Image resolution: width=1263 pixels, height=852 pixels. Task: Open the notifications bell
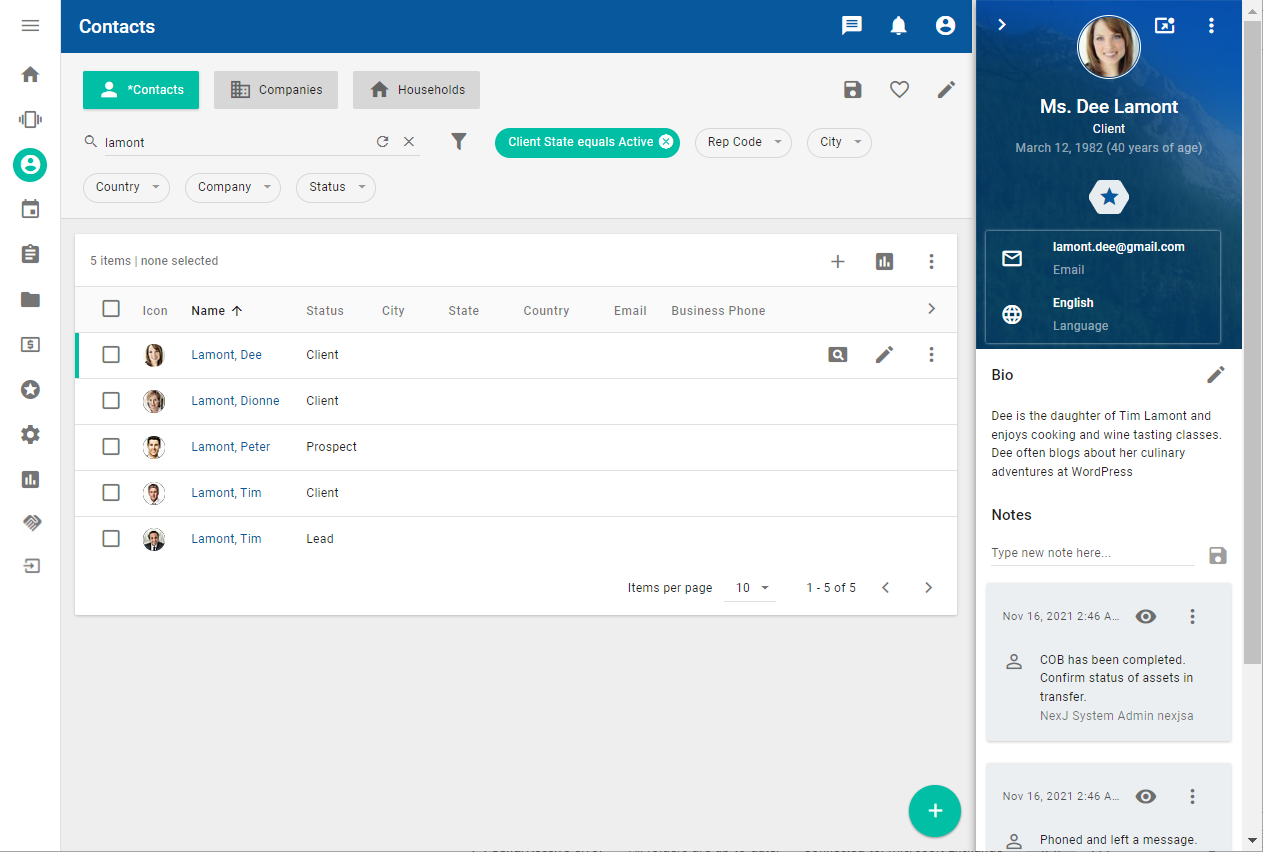[x=899, y=26]
